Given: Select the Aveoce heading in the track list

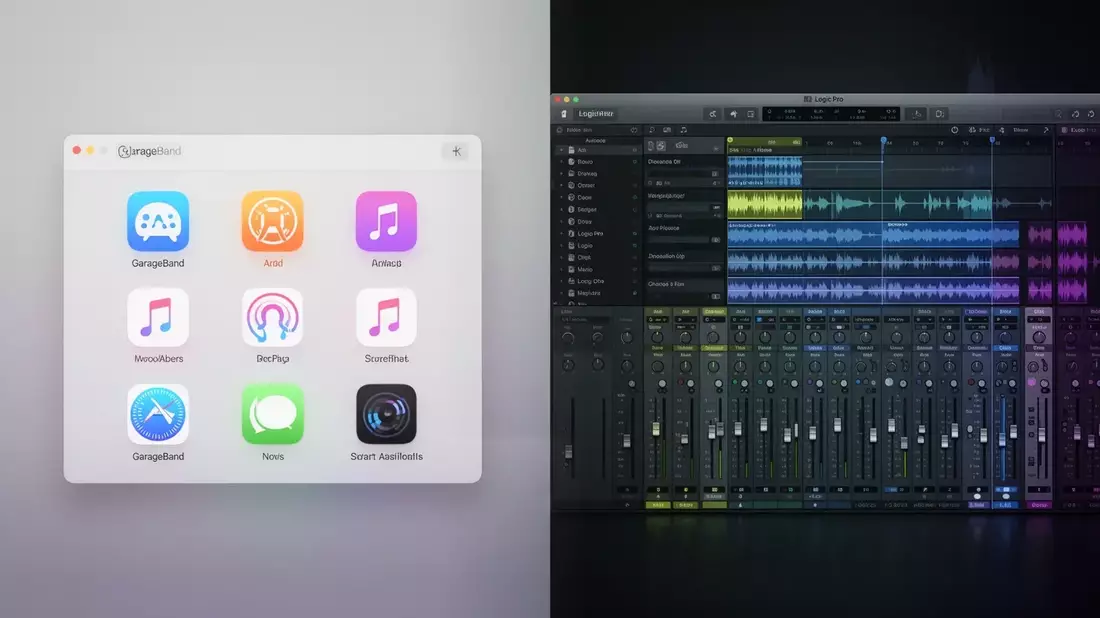Looking at the screenshot, I should coord(595,140).
